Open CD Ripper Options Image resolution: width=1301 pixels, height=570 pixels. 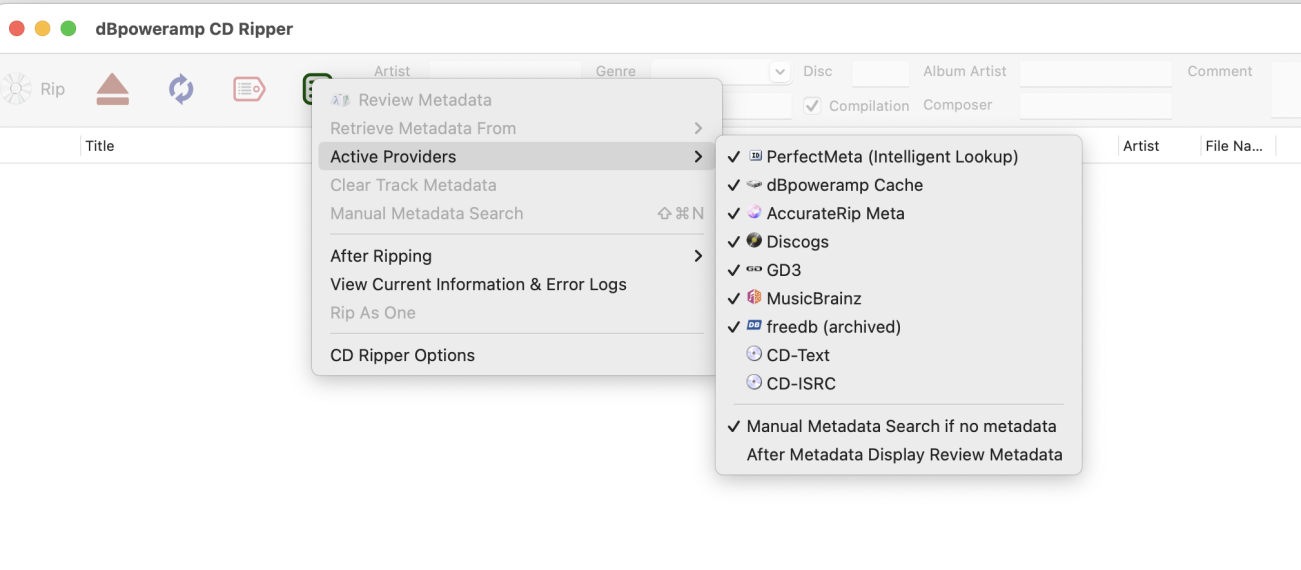pos(402,356)
